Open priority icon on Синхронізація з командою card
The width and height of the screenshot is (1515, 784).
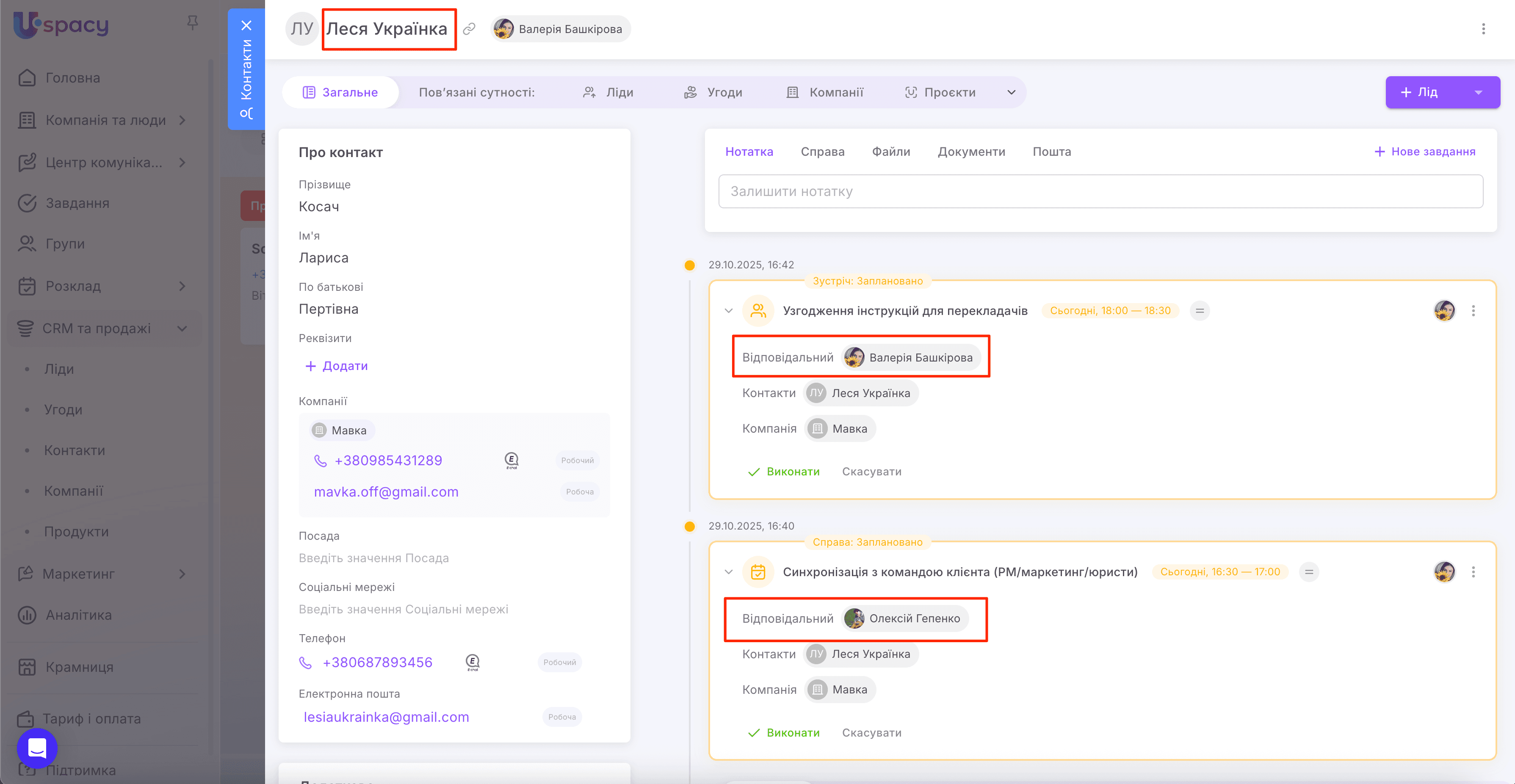(1309, 571)
